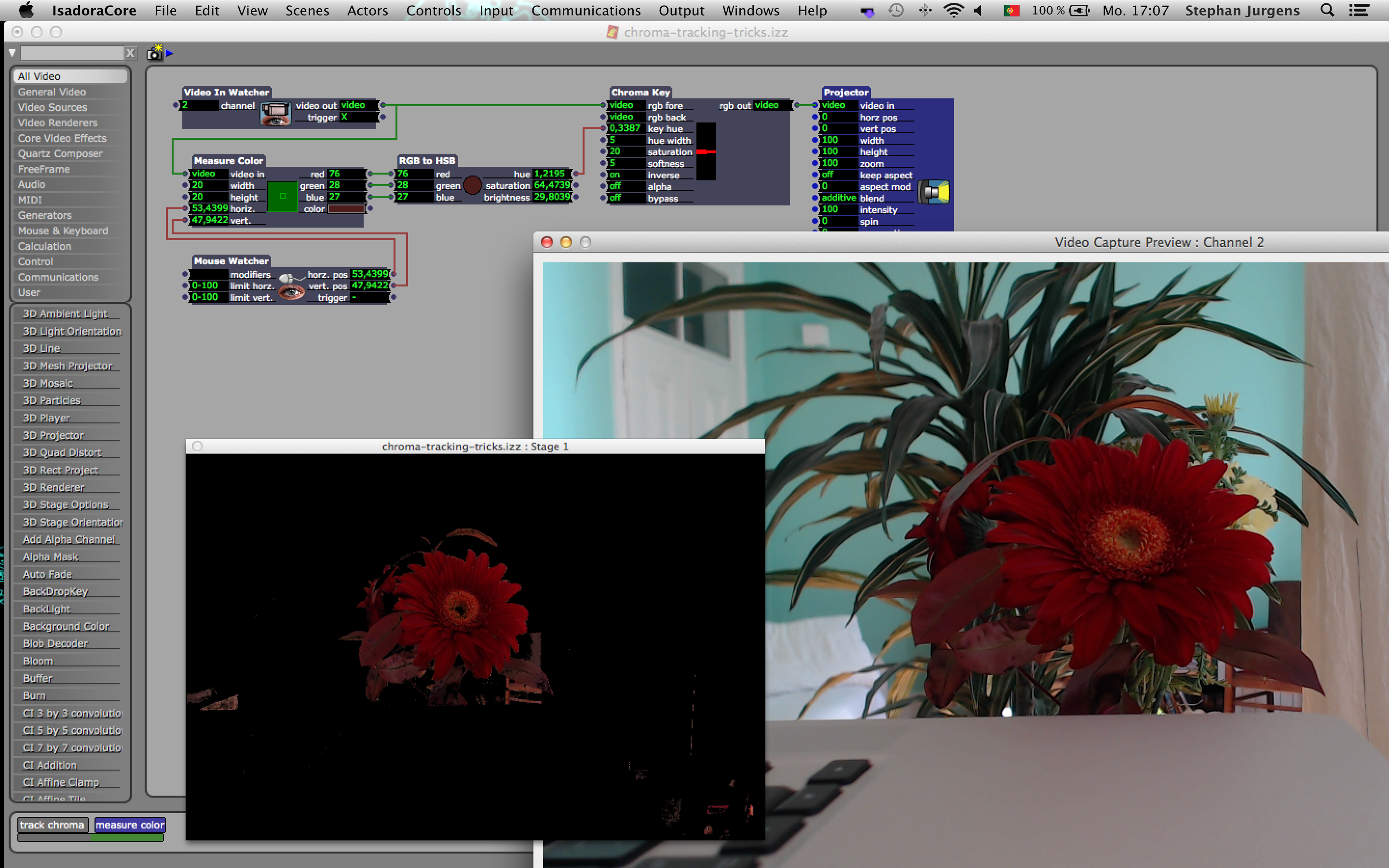This screenshot has height=868, width=1389.
Task: Click the blue arrow beside snapshot camera
Action: (x=169, y=54)
